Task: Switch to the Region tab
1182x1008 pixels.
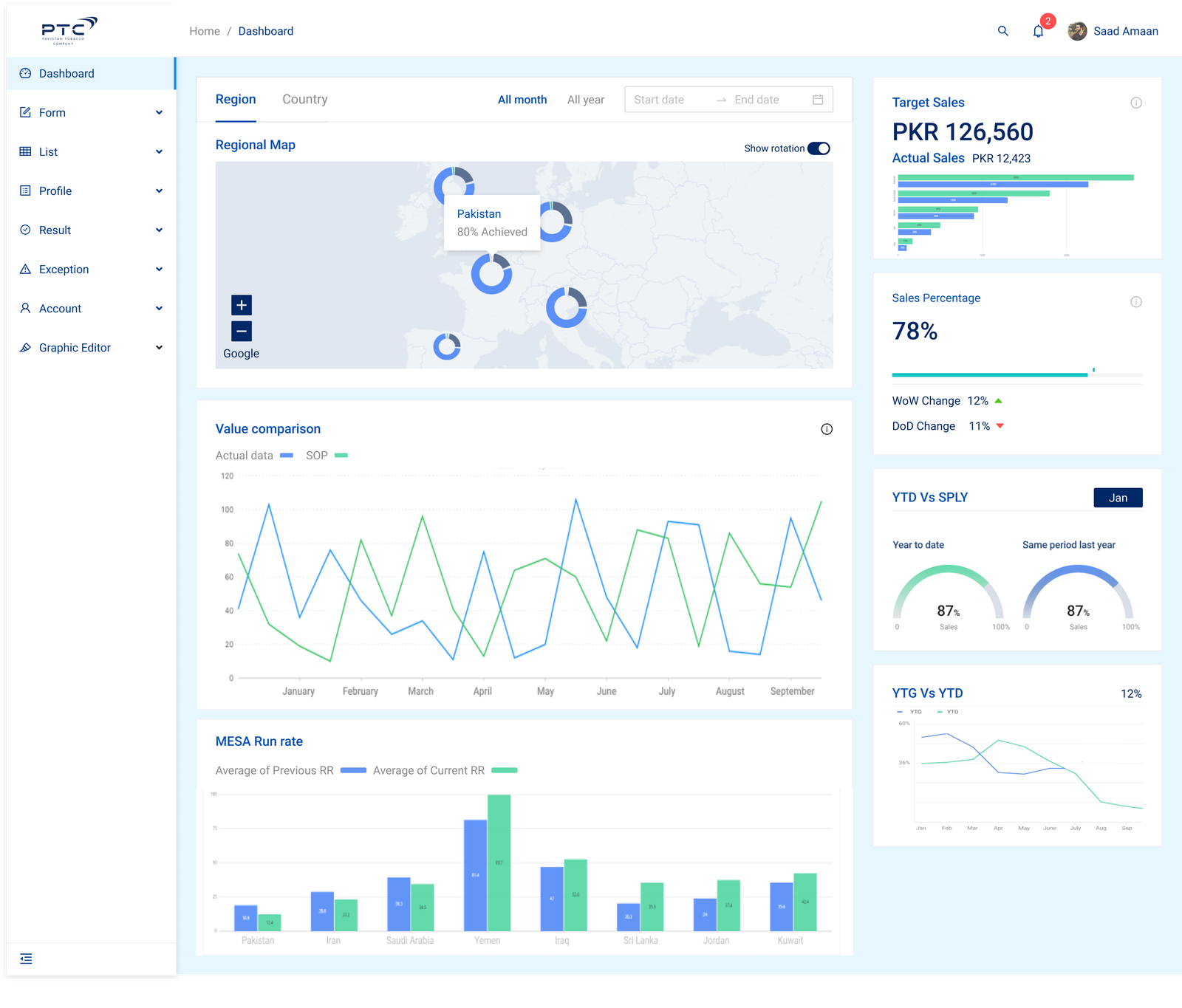Action: (x=236, y=100)
